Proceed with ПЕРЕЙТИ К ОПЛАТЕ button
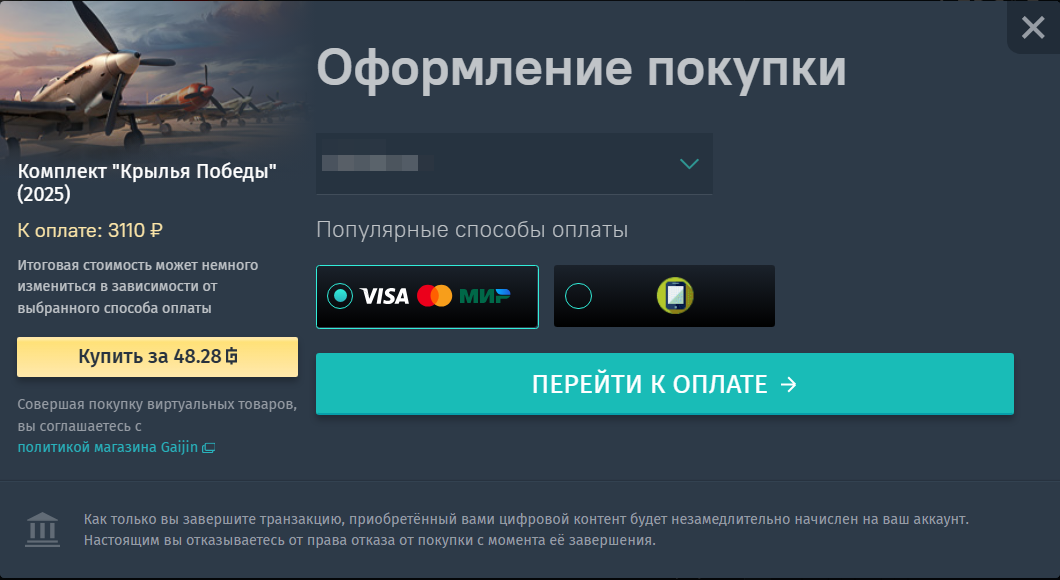The height and width of the screenshot is (580, 1060). pyautogui.click(x=665, y=384)
